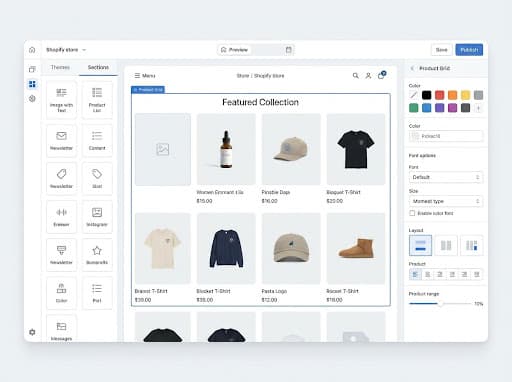Pick the blue color swatch

(426, 108)
